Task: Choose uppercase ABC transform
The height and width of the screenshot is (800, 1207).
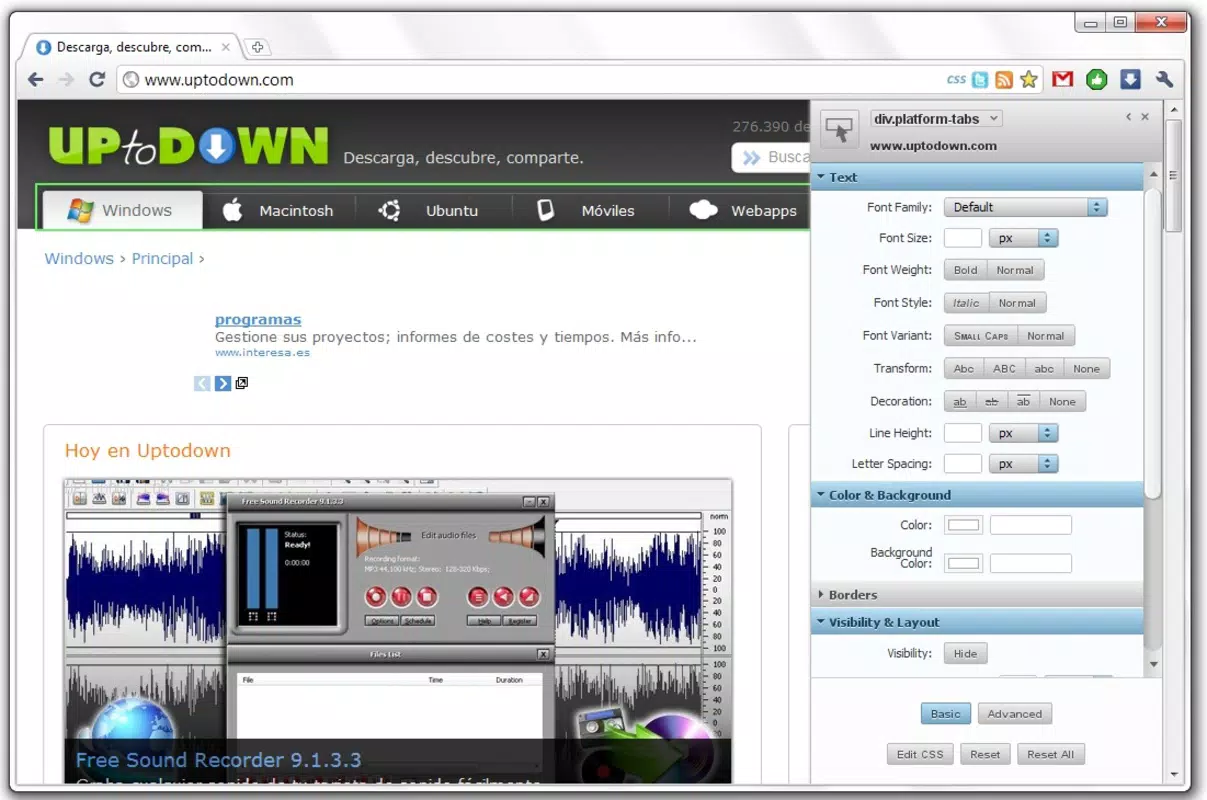Action: point(1004,369)
